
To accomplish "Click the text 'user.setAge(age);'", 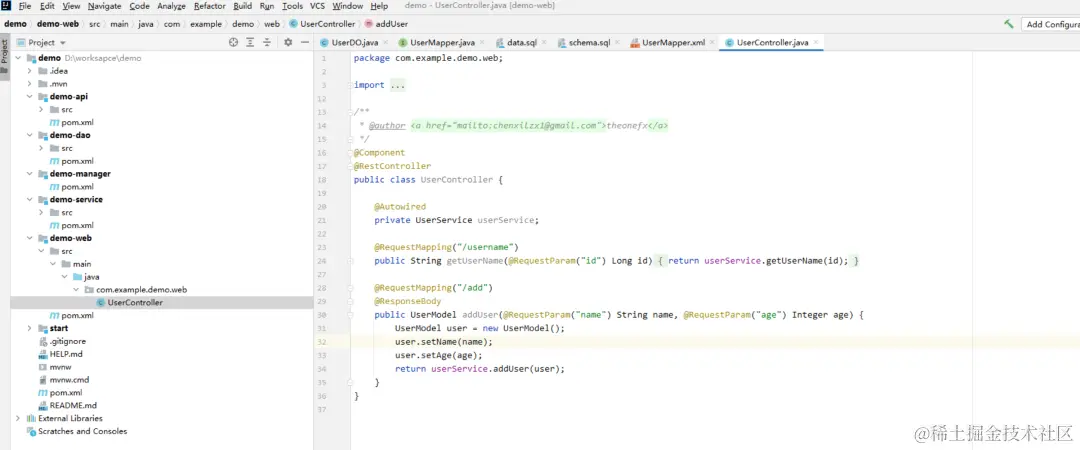I will tap(439, 356).
